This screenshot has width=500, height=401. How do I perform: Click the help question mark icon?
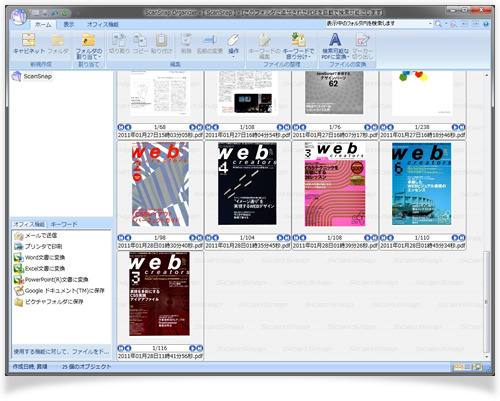[486, 24]
